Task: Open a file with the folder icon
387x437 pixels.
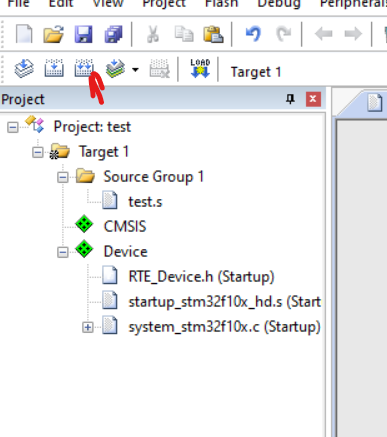Action: [x=53, y=34]
